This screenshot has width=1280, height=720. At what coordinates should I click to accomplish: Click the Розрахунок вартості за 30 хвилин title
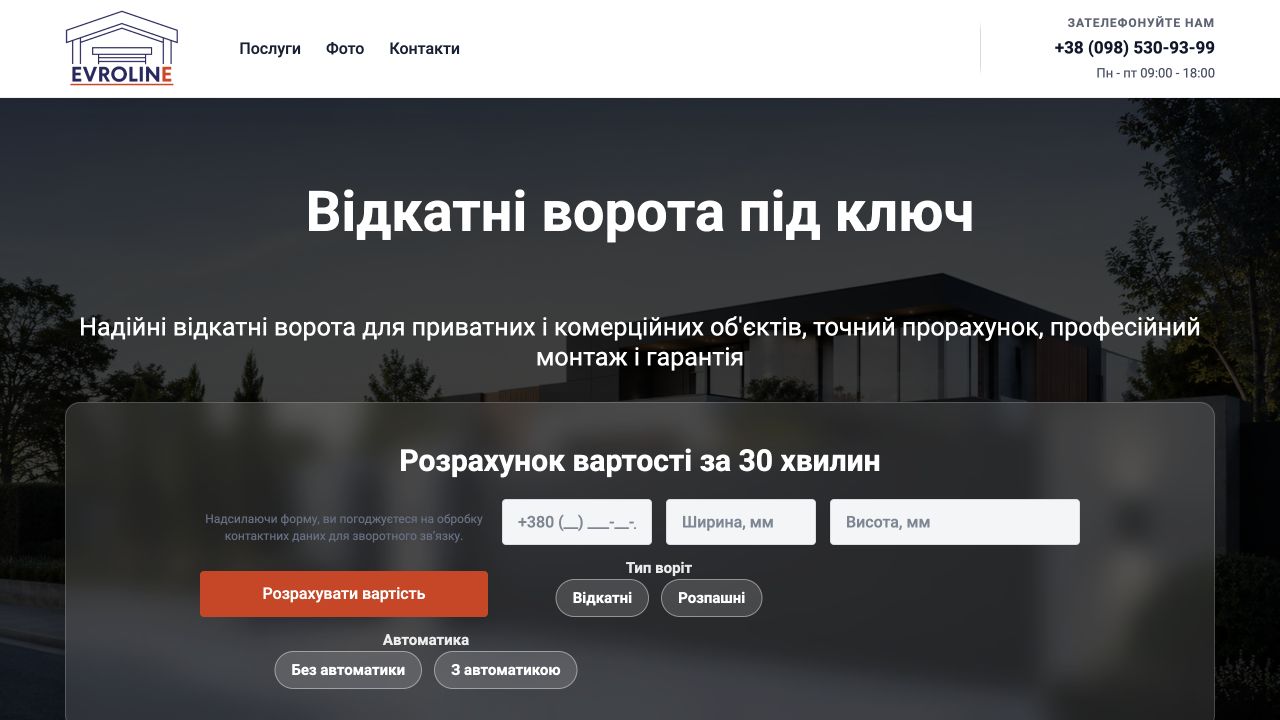pos(640,461)
